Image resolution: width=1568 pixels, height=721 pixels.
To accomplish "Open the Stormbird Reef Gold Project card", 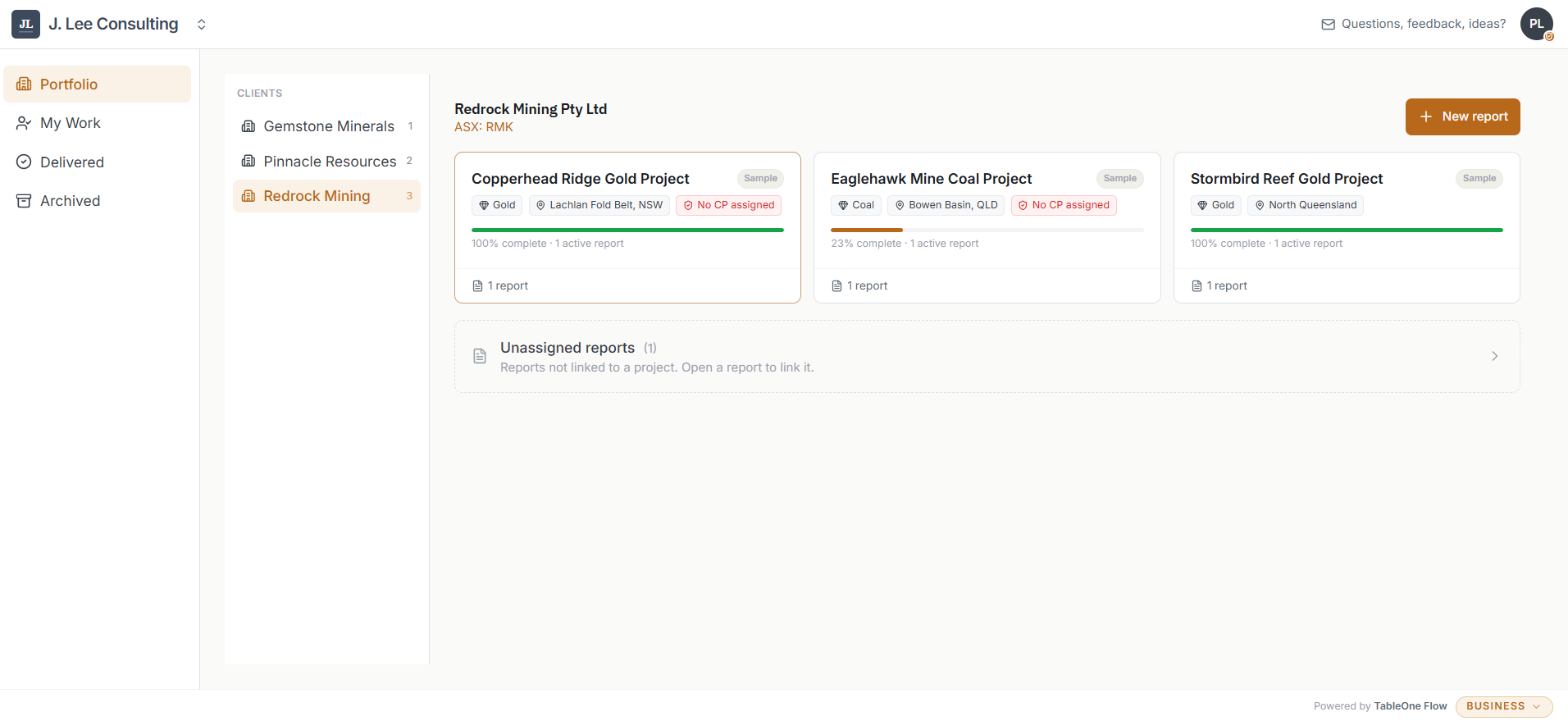I will pyautogui.click(x=1347, y=227).
